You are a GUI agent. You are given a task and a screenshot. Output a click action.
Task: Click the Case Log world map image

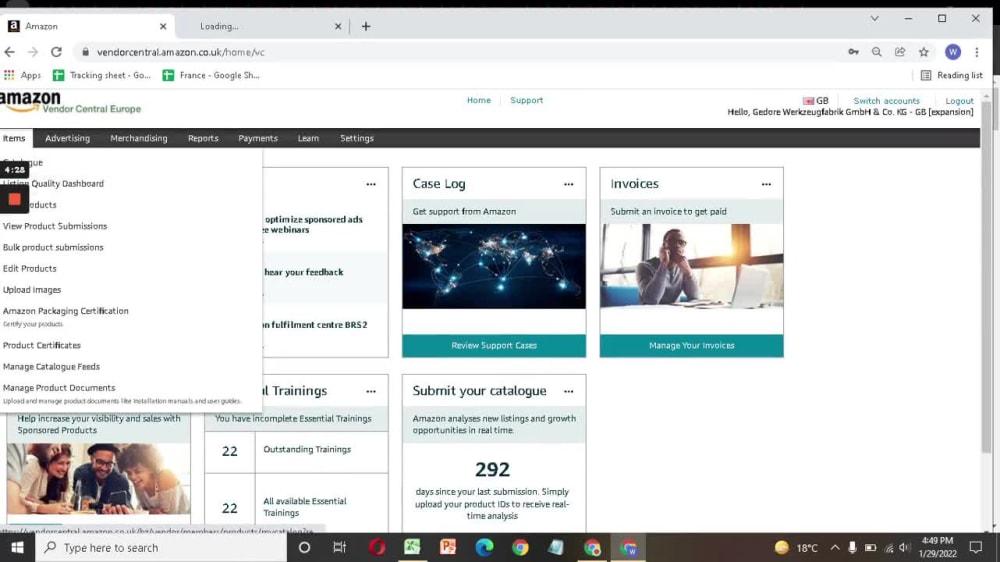tap(494, 266)
